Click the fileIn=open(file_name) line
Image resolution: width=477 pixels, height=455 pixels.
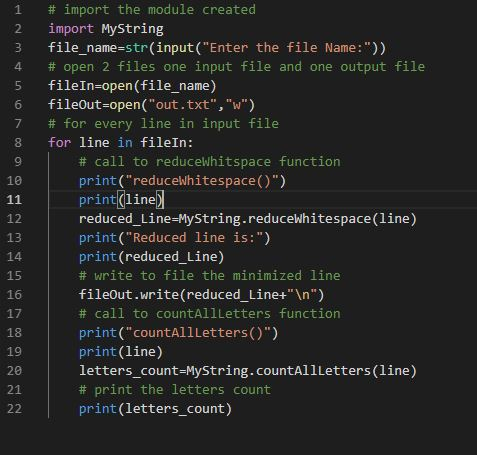click(132, 86)
